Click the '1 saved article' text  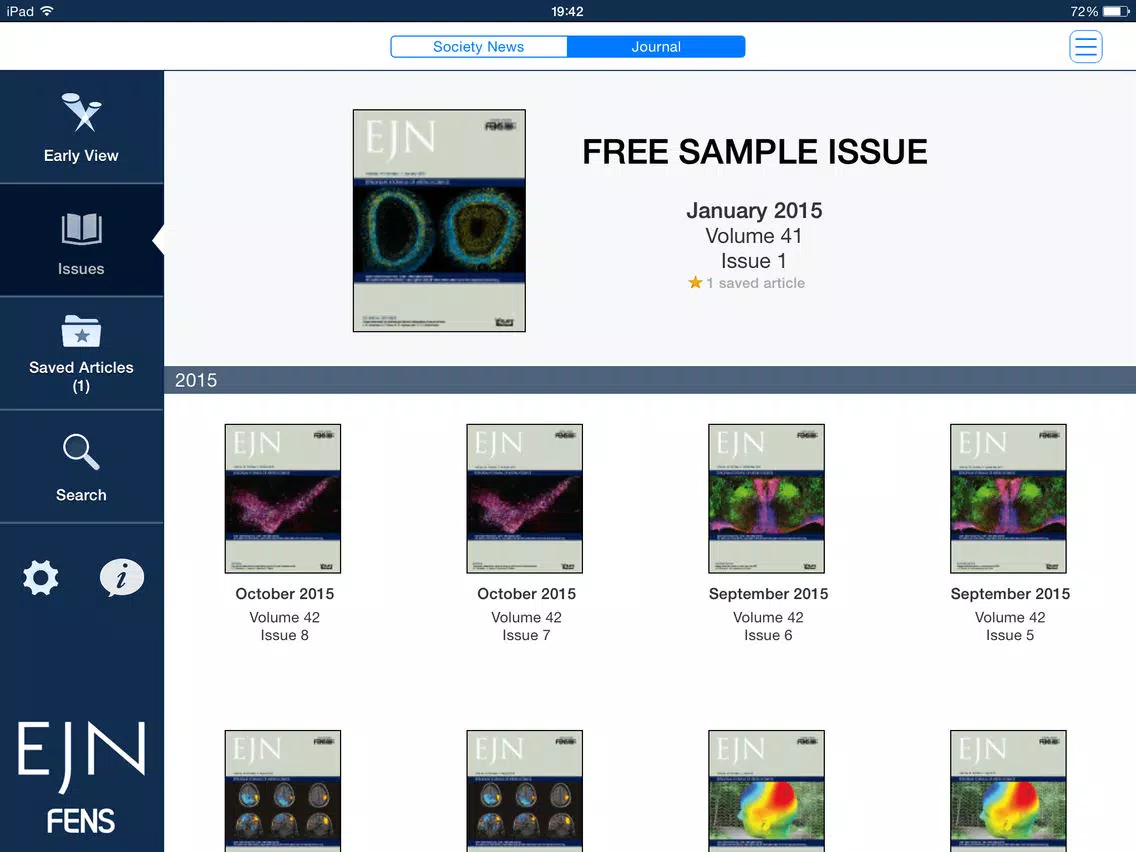click(756, 283)
